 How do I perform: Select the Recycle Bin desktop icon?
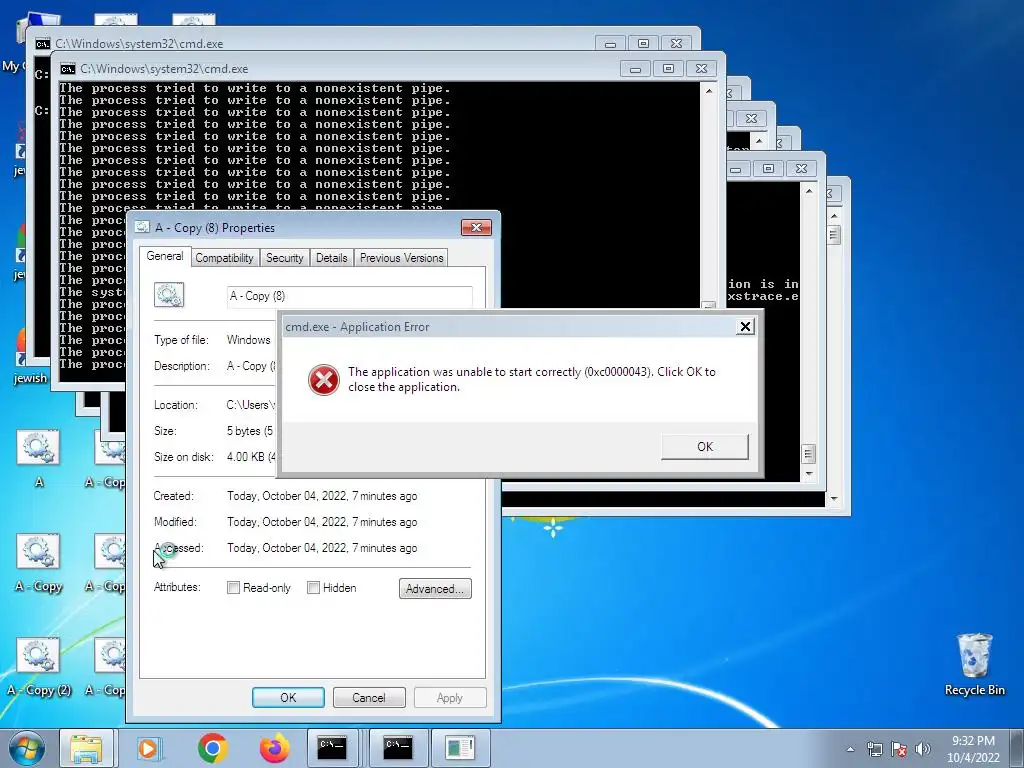point(974,664)
